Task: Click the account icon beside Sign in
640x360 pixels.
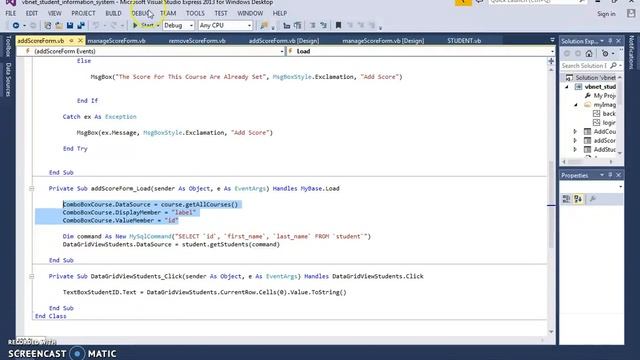Action: pyautogui.click(x=631, y=13)
